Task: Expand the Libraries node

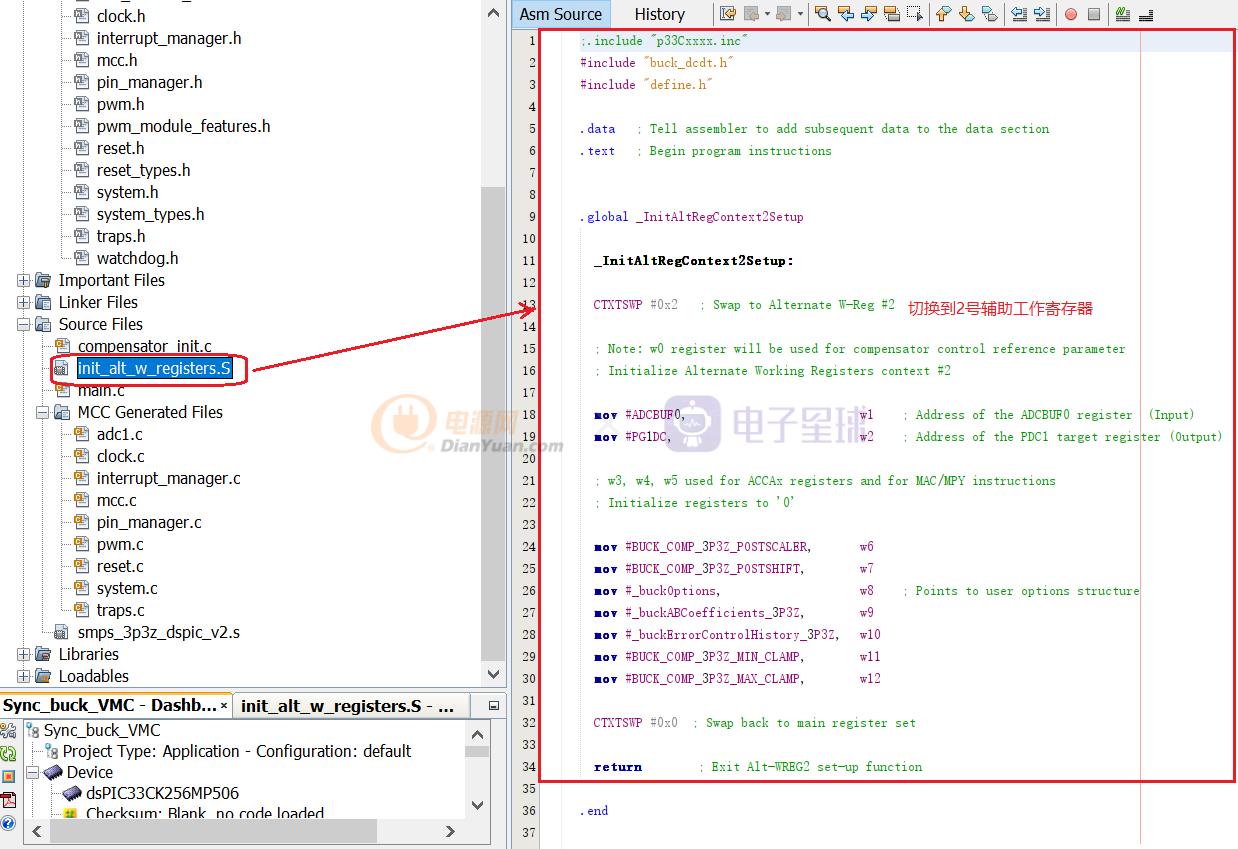Action: (23, 654)
